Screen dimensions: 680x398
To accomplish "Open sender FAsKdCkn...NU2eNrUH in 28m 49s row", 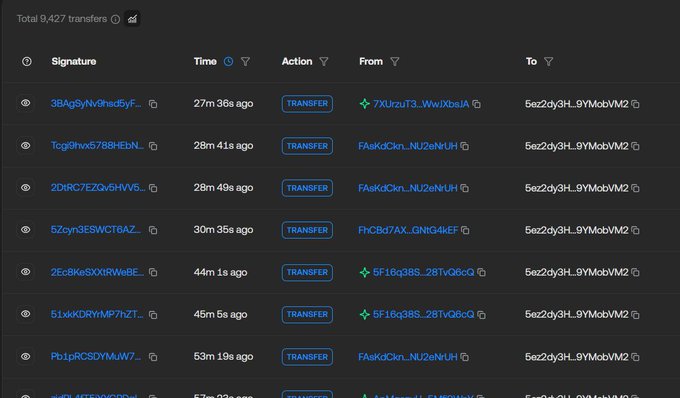I will click(408, 188).
